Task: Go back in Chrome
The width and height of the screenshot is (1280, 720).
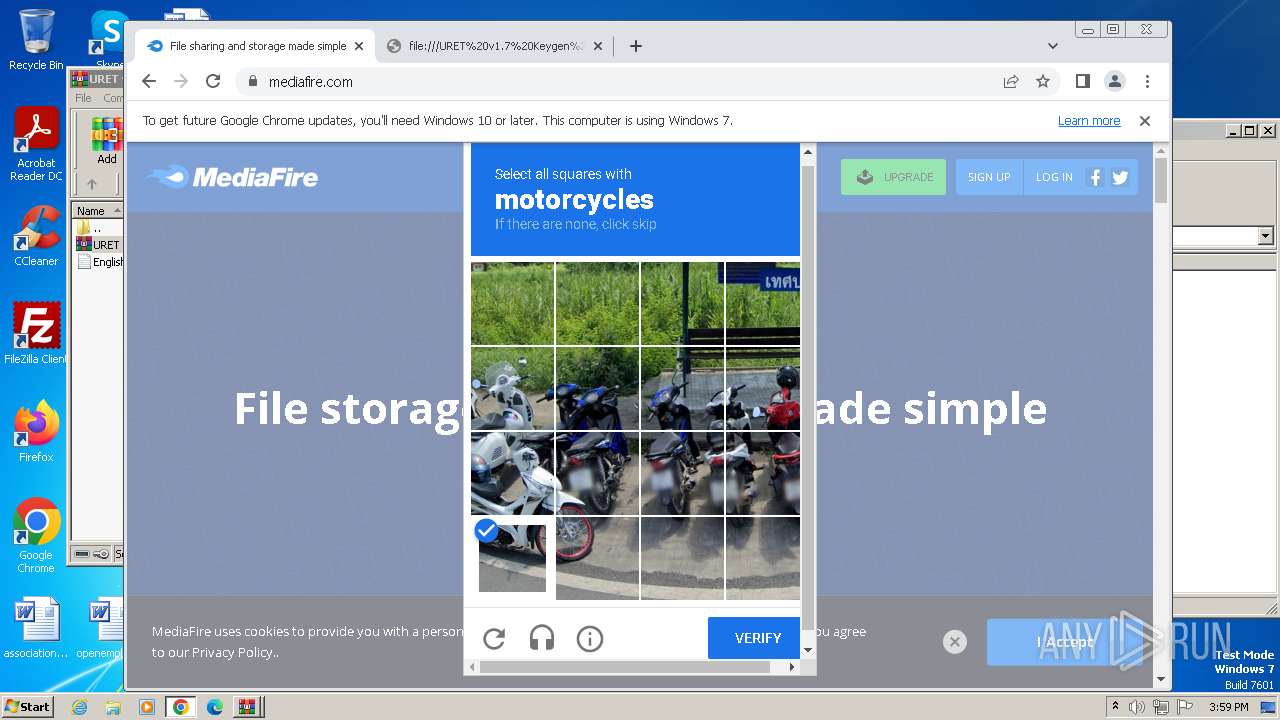Action: point(149,81)
